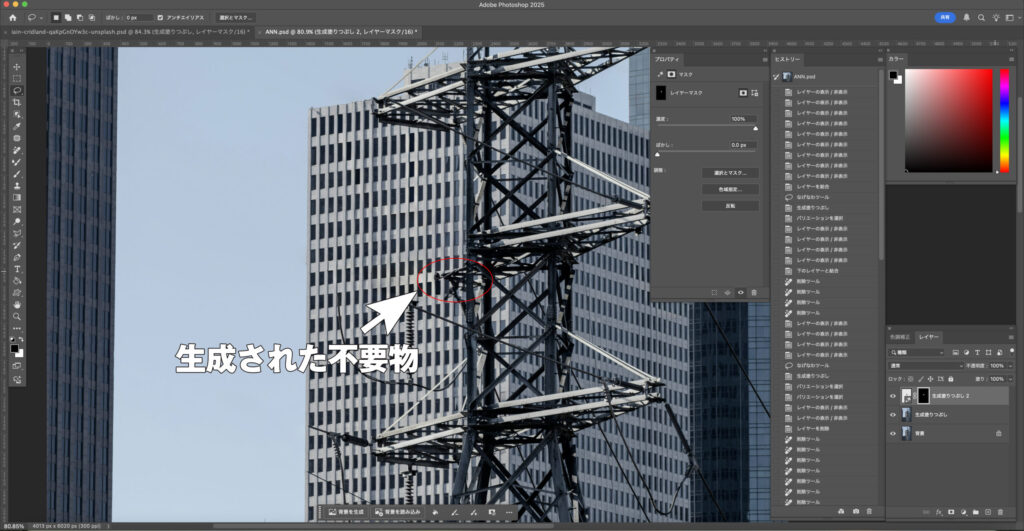The width and height of the screenshot is (1024, 531).
Task: Click 選択とマスク button in Properties panel
Action: click(730, 173)
